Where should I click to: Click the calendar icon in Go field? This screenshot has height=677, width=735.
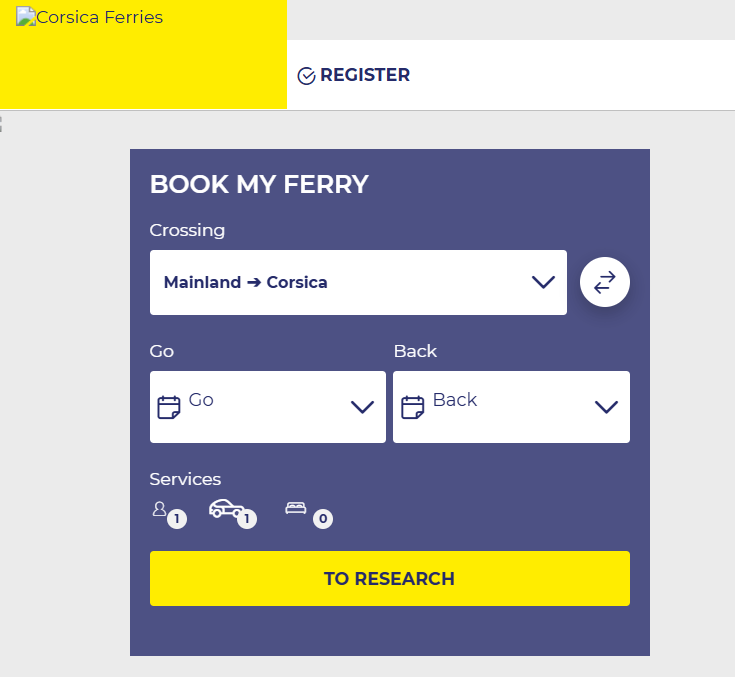(169, 407)
